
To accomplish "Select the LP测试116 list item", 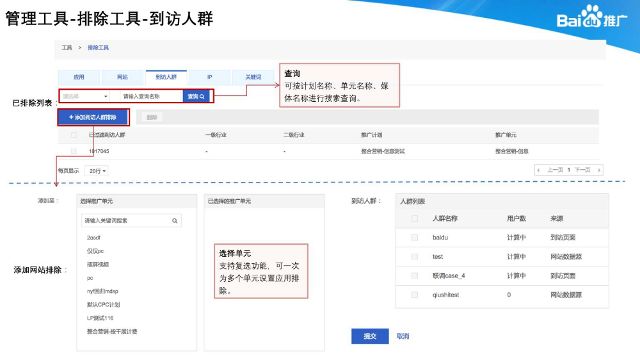I will (x=100, y=318).
